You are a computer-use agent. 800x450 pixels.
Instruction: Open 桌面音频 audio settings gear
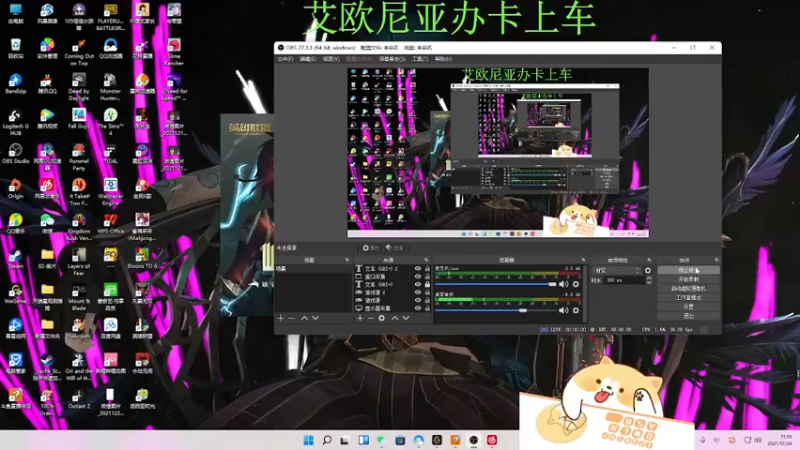pos(576,310)
